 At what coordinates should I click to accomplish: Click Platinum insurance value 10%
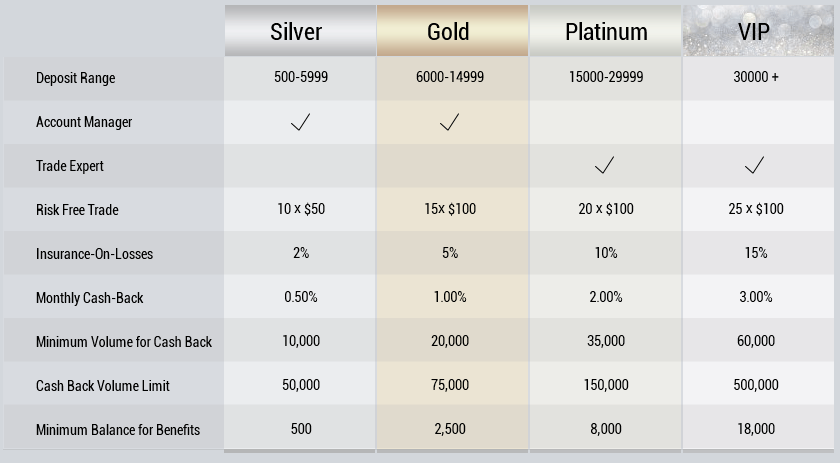click(x=606, y=252)
